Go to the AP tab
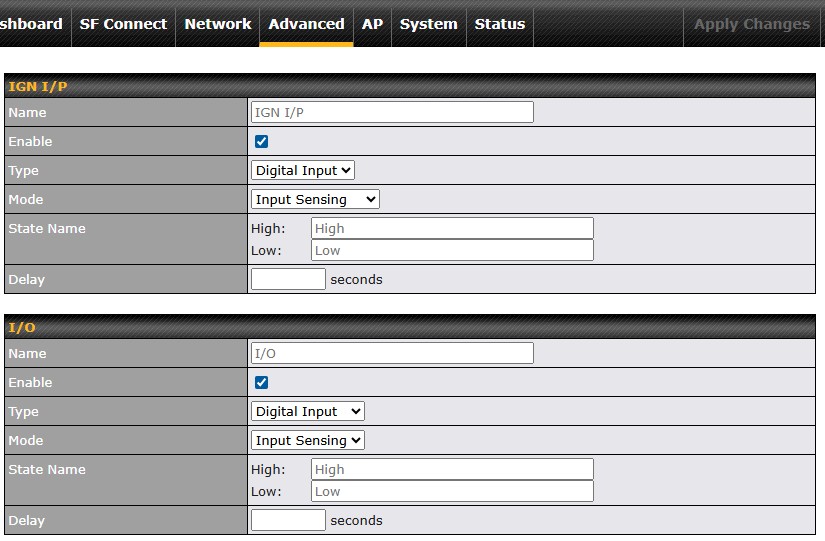This screenshot has height=541, width=825. click(372, 24)
